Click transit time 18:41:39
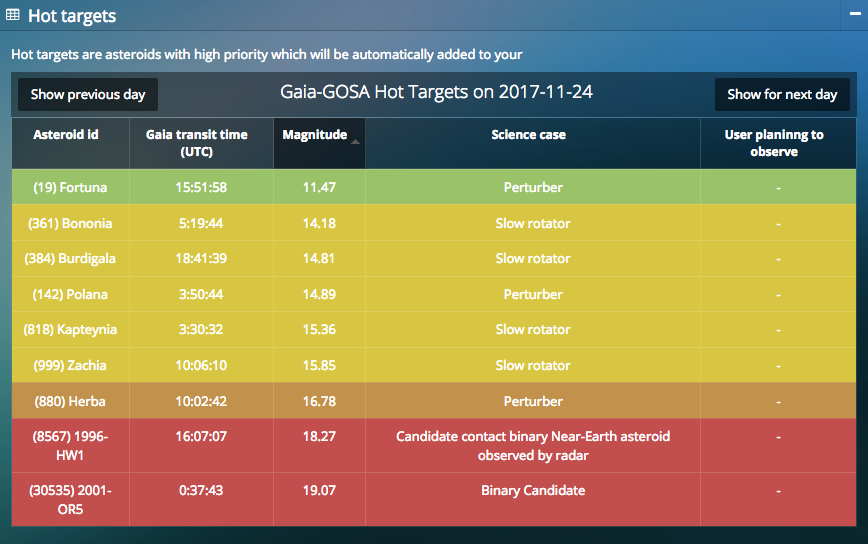Viewport: 868px width, 544px height. coord(201,258)
